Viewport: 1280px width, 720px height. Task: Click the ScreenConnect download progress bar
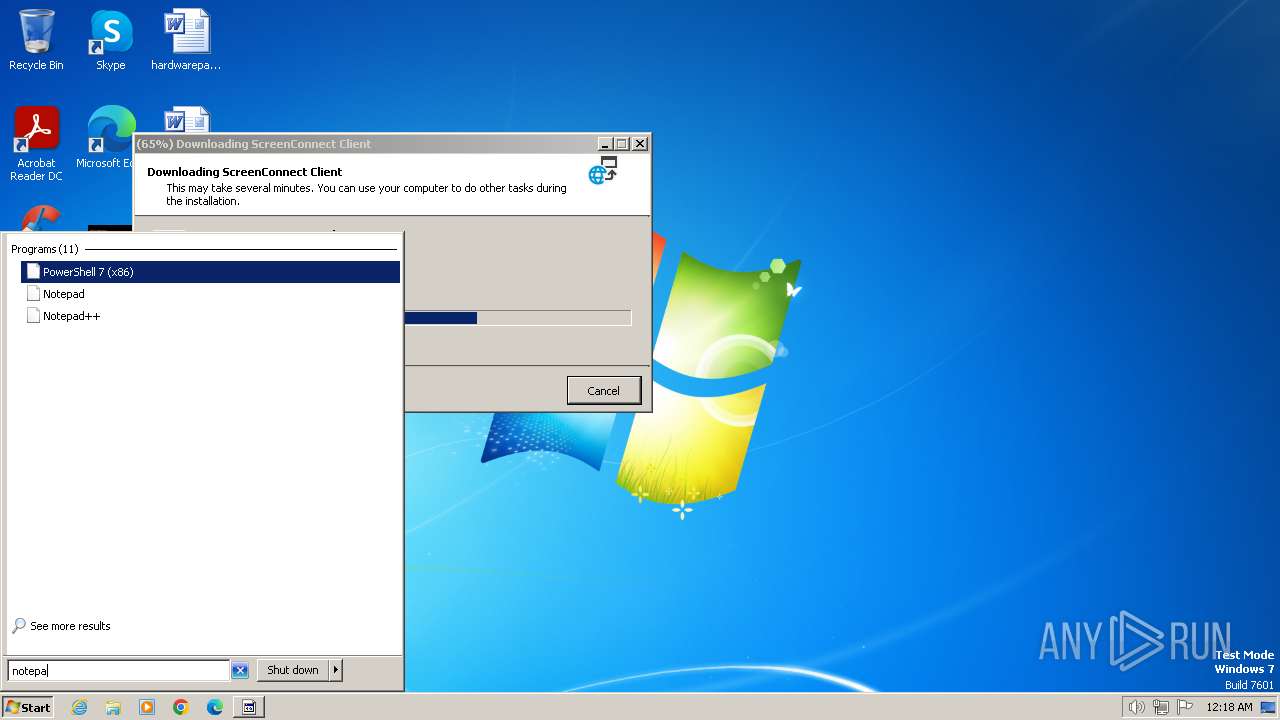517,318
